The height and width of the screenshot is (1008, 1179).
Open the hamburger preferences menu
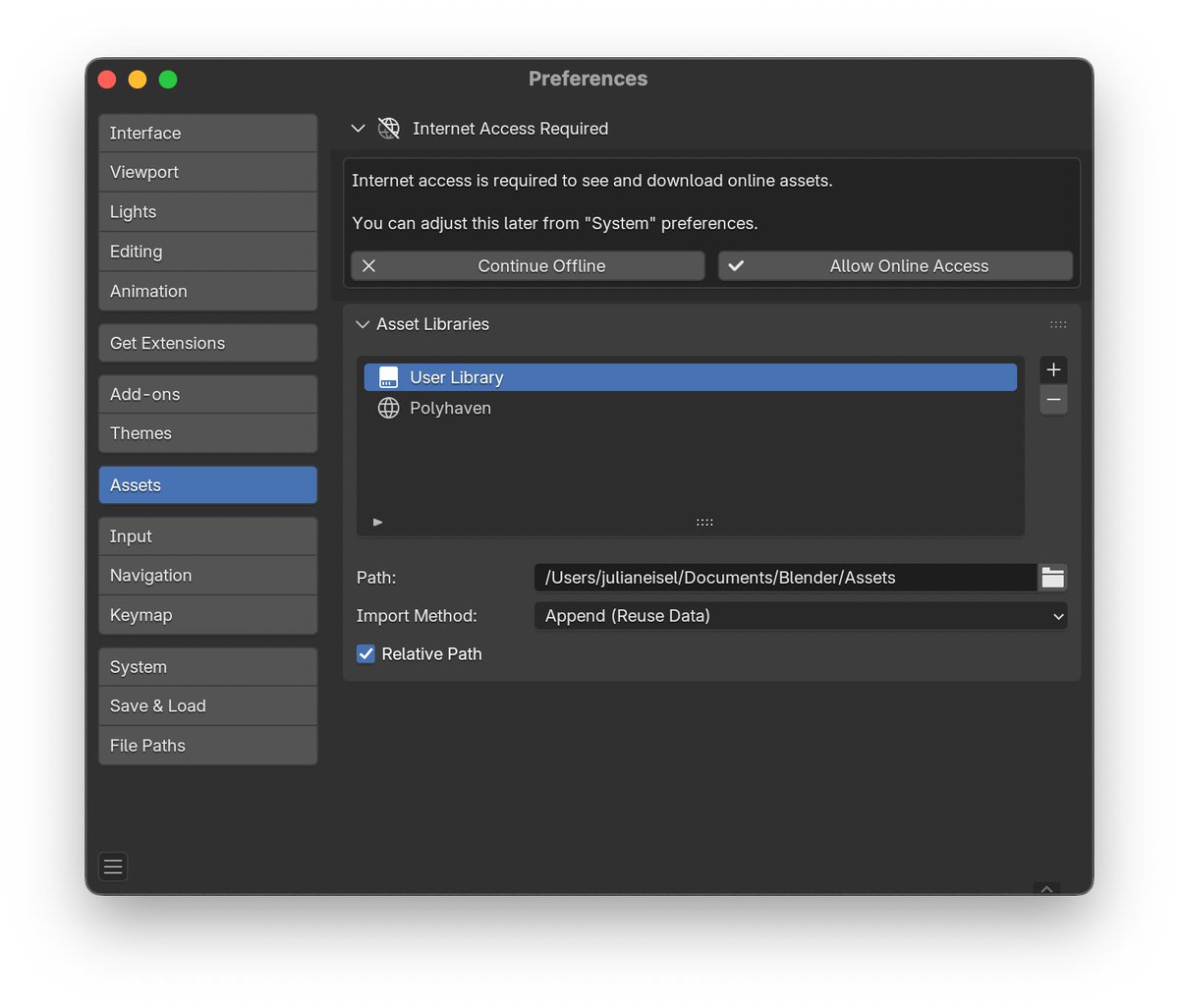(113, 867)
